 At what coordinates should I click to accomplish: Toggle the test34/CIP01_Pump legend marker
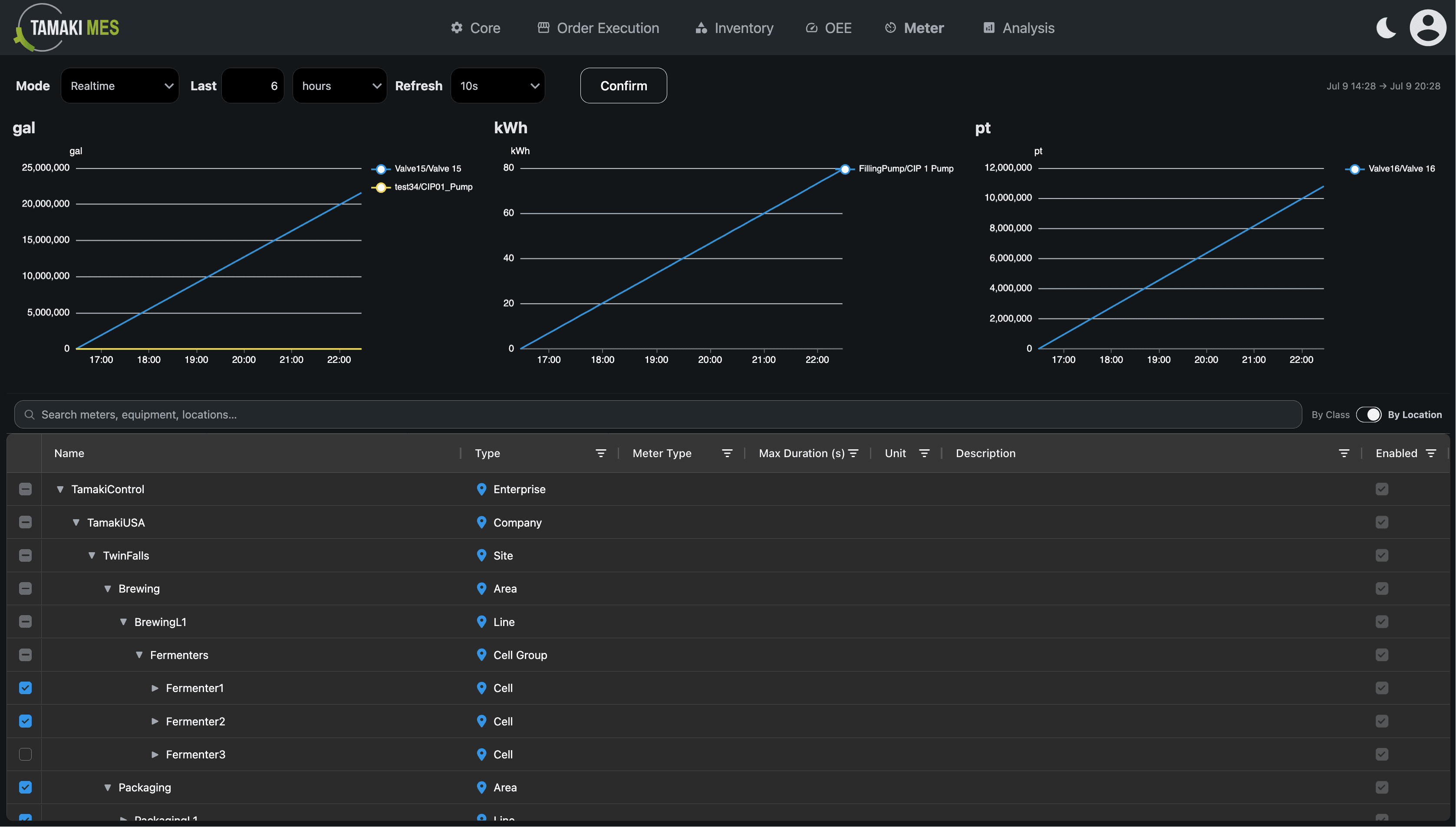pyautogui.click(x=380, y=187)
